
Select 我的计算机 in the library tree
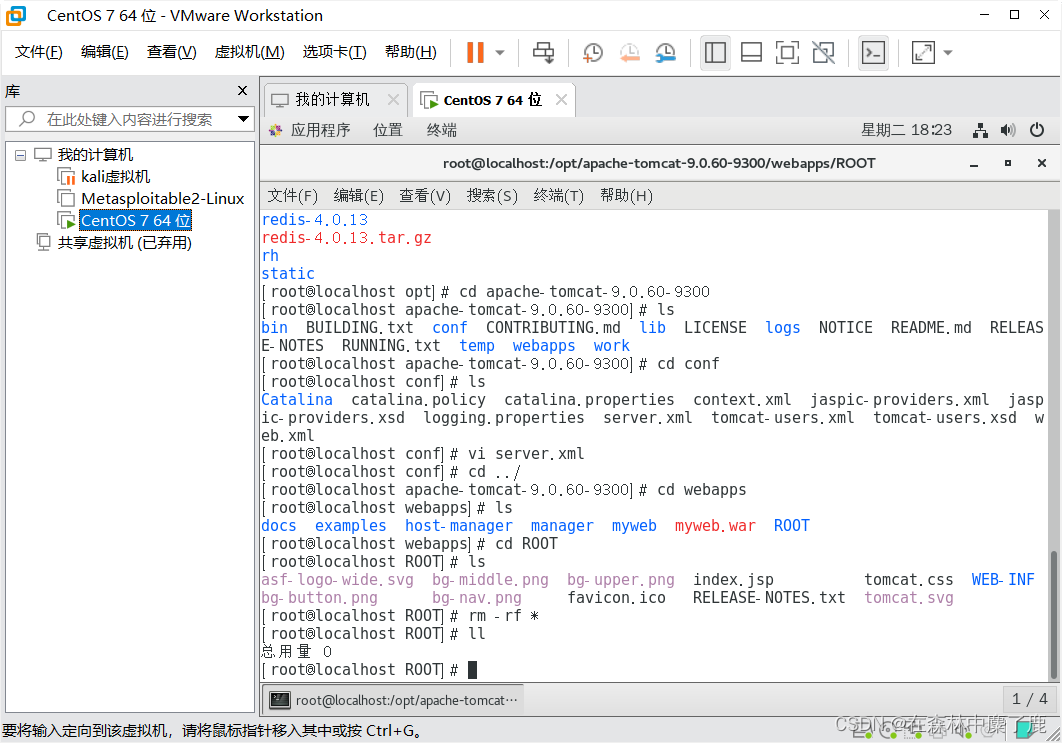coord(95,155)
